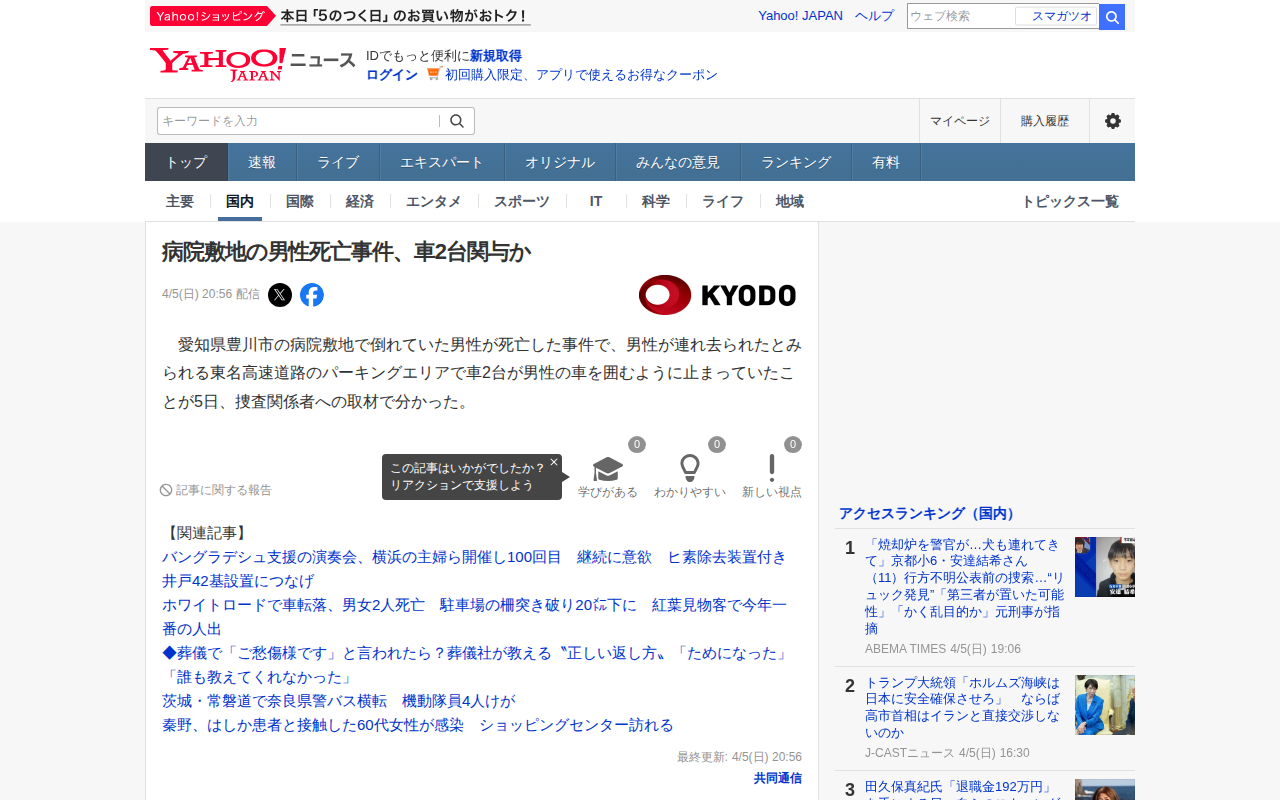Open the ライブ navigation tab

click(x=338, y=162)
